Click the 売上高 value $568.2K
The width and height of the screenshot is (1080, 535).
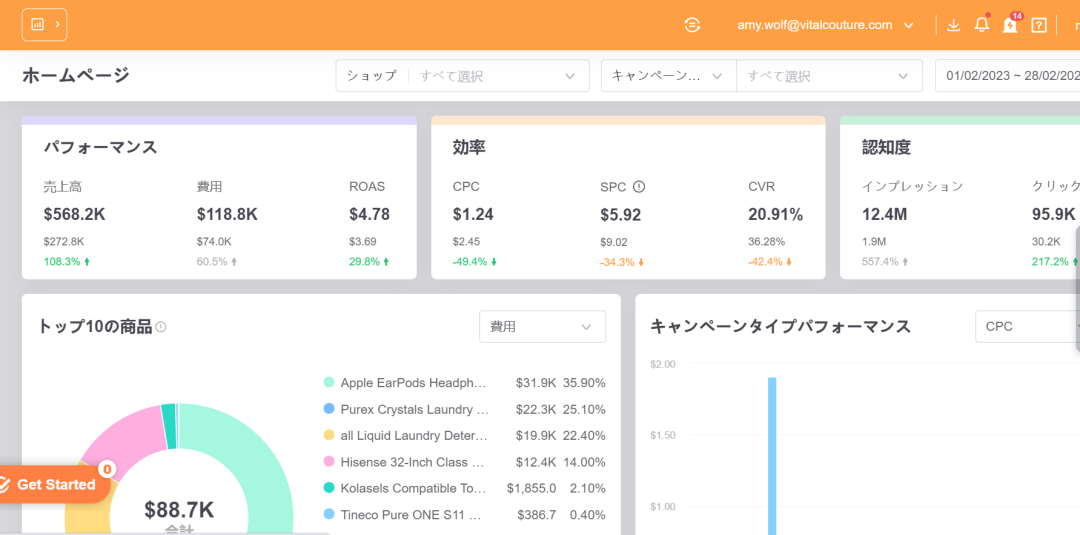[74, 215]
